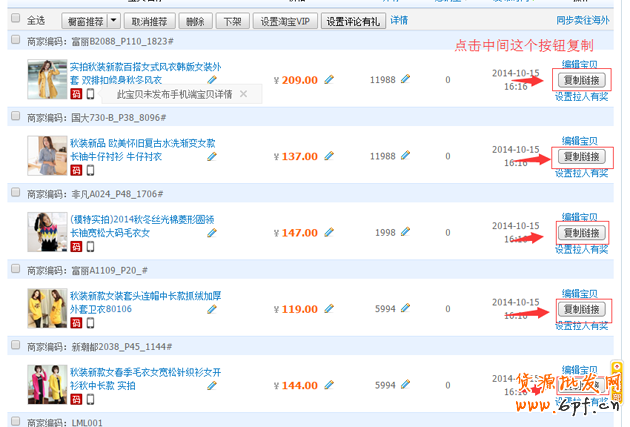
Task: Click the mobile phone icon under the denim shirt item
Action: coord(90,171)
